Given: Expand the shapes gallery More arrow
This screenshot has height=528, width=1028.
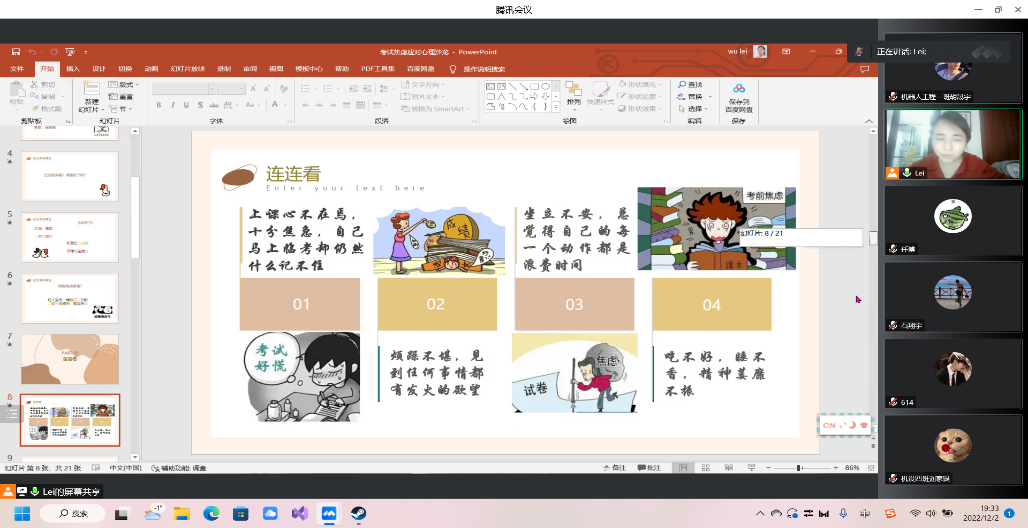Looking at the screenshot, I should [x=556, y=108].
